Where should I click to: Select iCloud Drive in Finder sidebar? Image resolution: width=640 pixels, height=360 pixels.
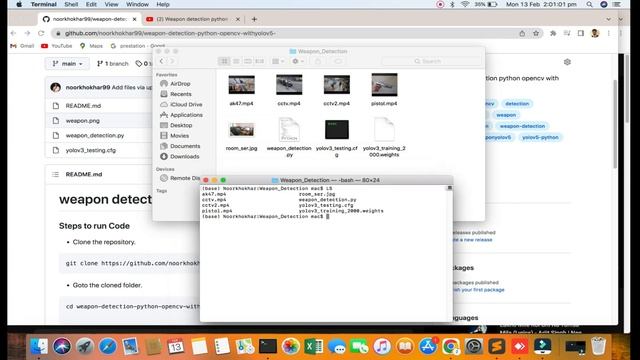pos(181,104)
